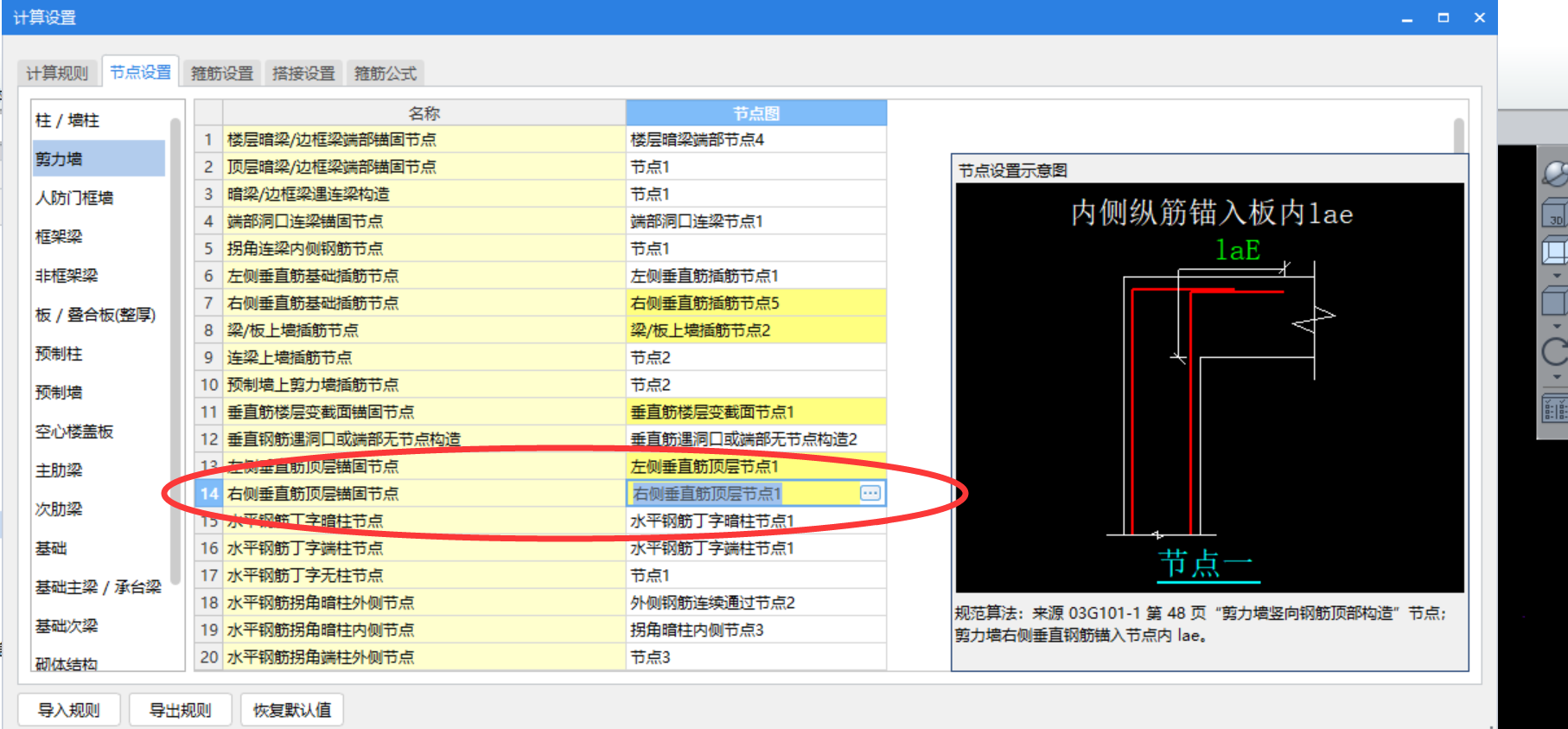Click the 恢复默认值 button
This screenshot has height=729, width=1568.
292,710
